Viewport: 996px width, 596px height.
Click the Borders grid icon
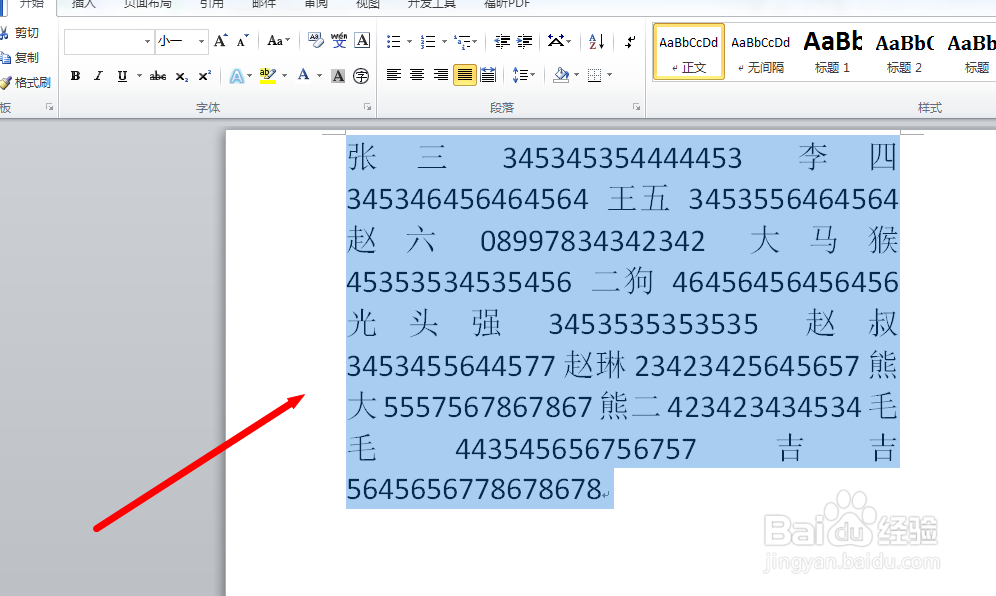click(x=595, y=76)
